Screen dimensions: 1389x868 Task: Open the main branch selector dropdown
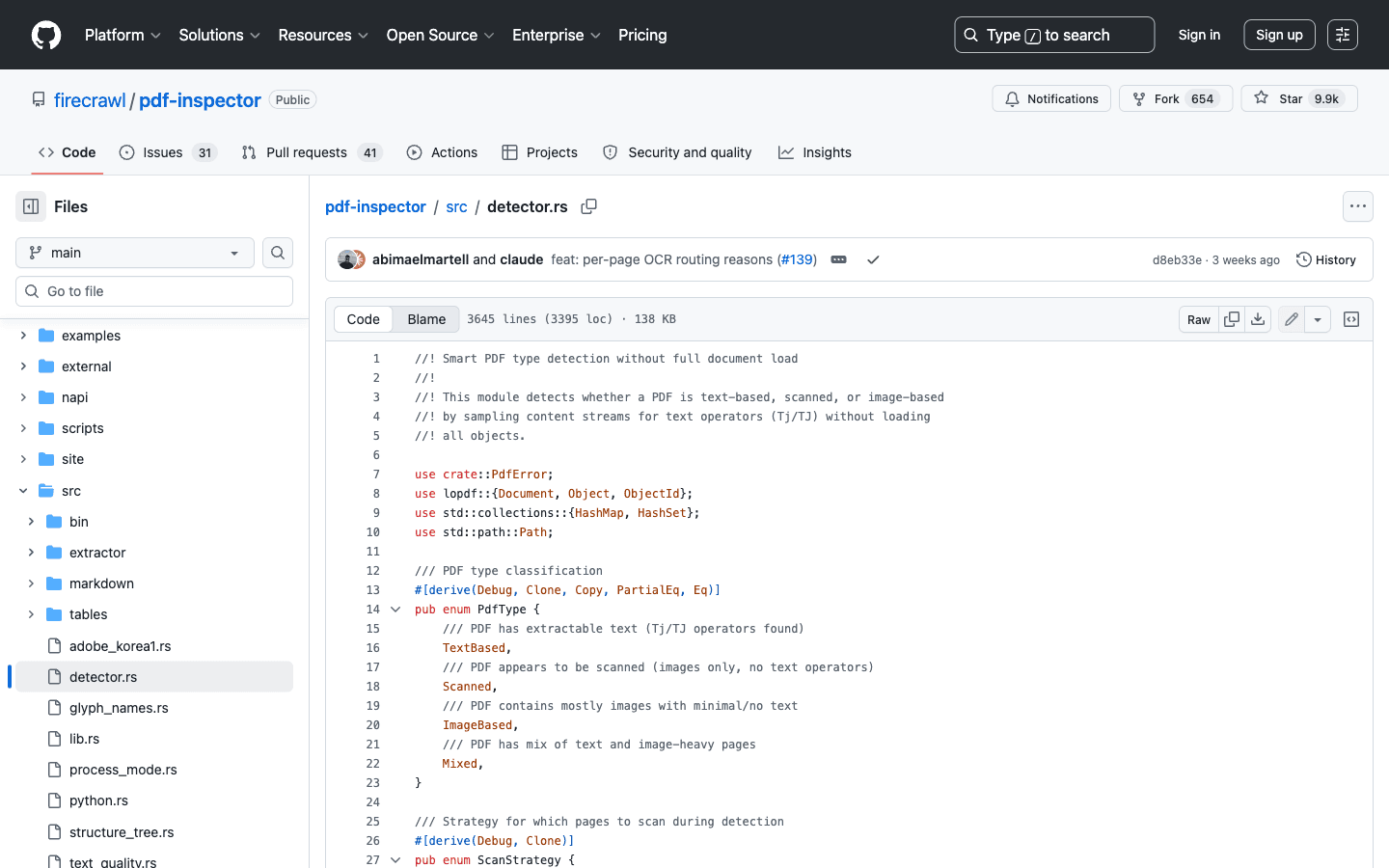[135, 253]
